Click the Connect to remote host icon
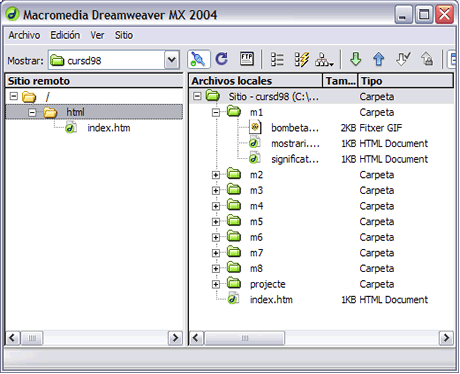This screenshot has width=460, height=374. [198, 60]
